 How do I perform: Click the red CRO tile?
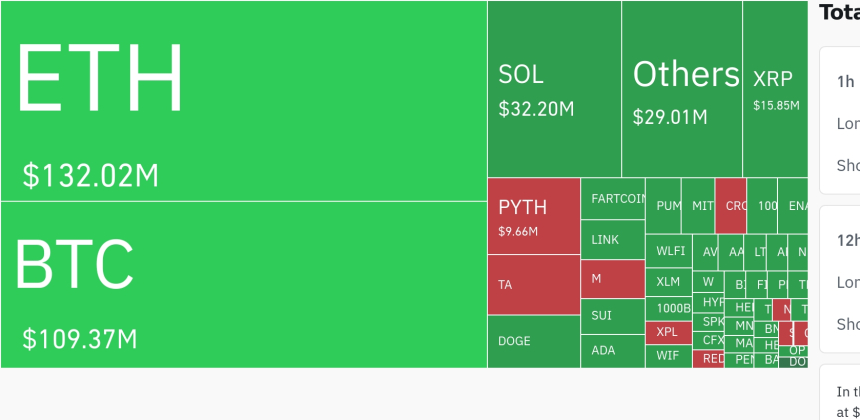coord(731,205)
